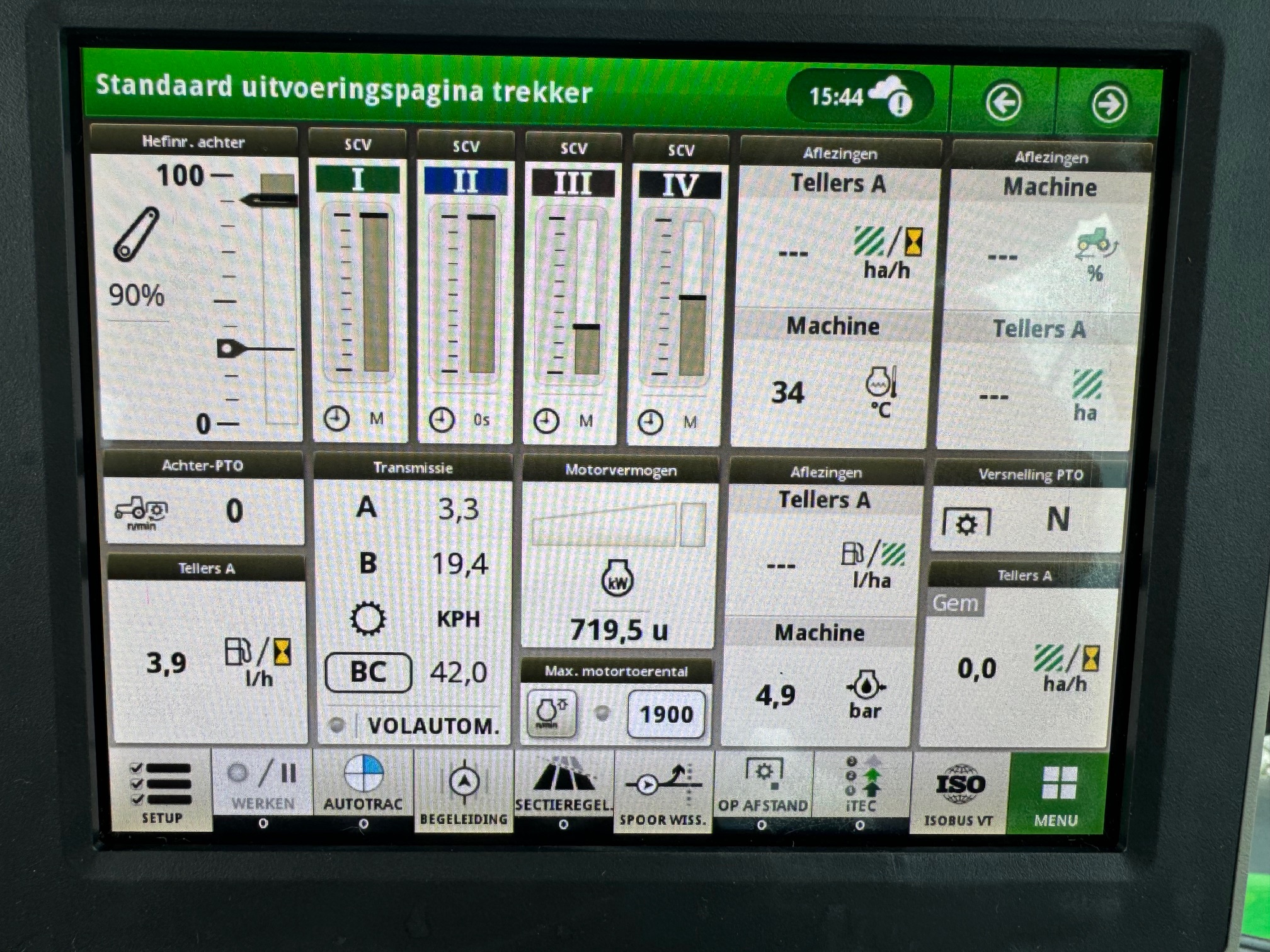Tap fuel per hectare l/ha icon

[x=873, y=564]
